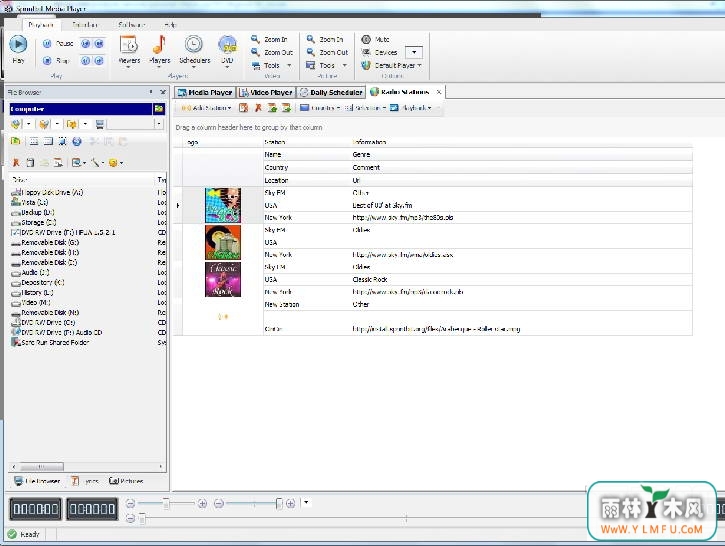Click Zoom In in the Video group
Image resolution: width=725 pixels, height=546 pixels.
(x=269, y=39)
